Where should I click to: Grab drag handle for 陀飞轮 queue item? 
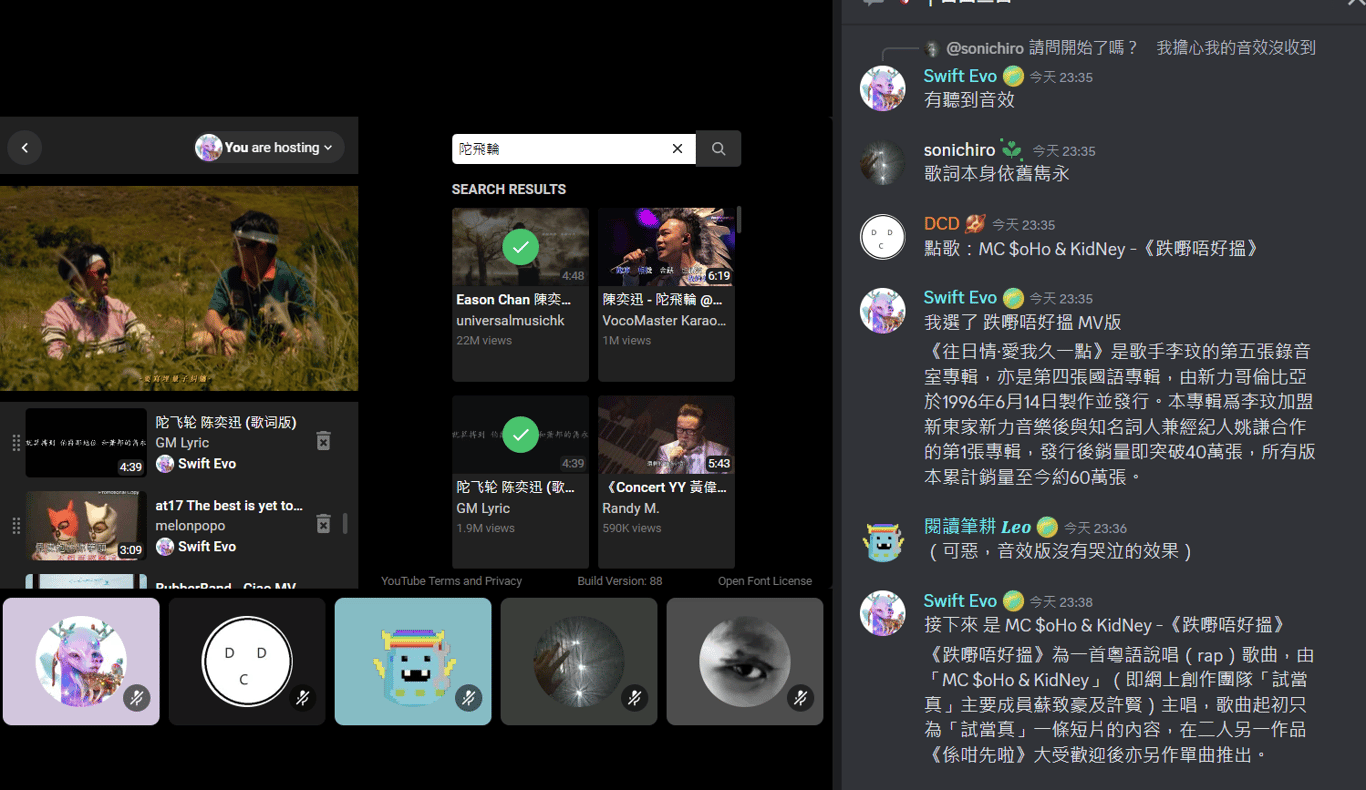pyautogui.click(x=15, y=443)
